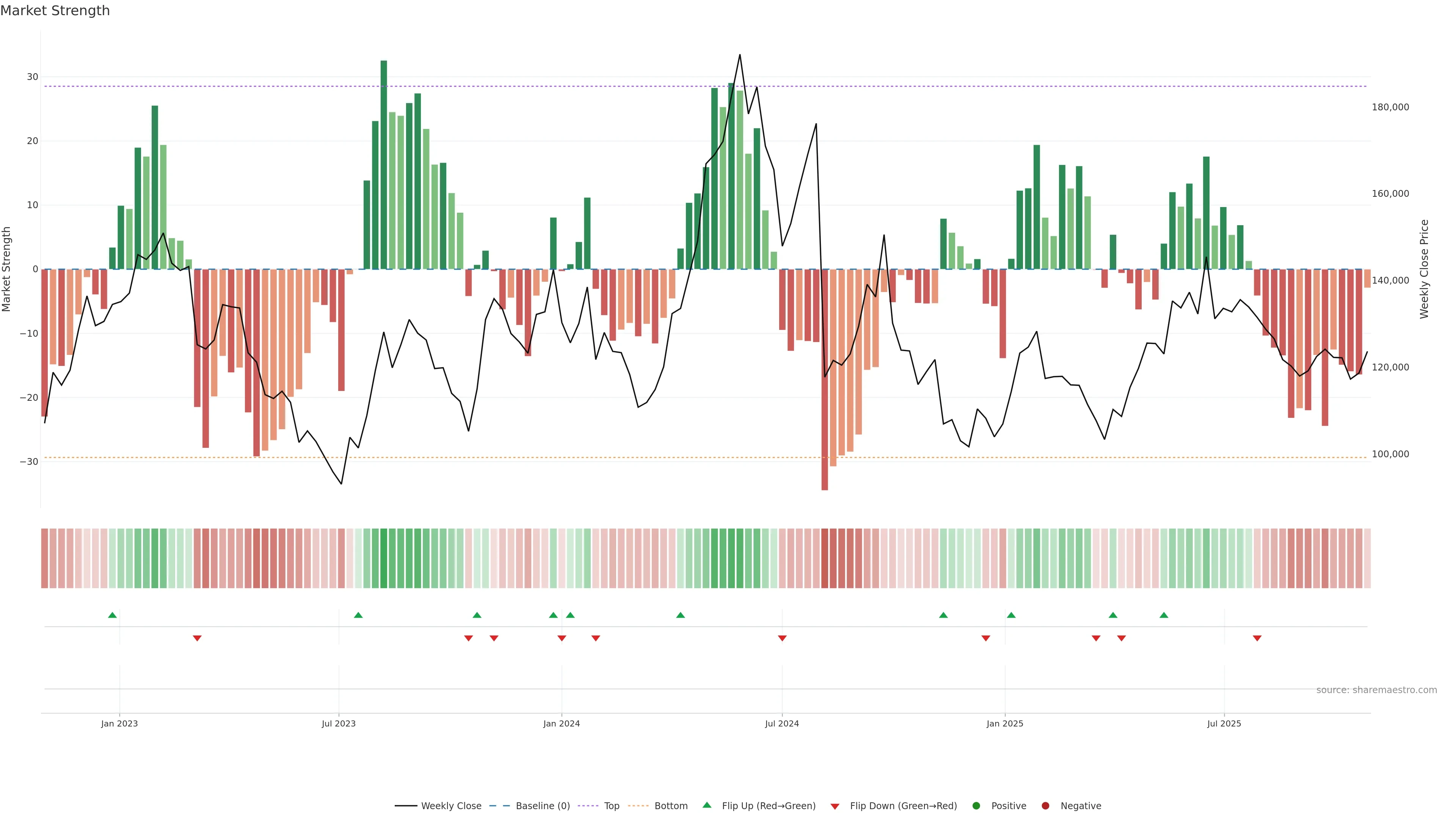The image size is (1456, 819).
Task: Click the Negative red circle legend icon
Action: [x=1045, y=805]
